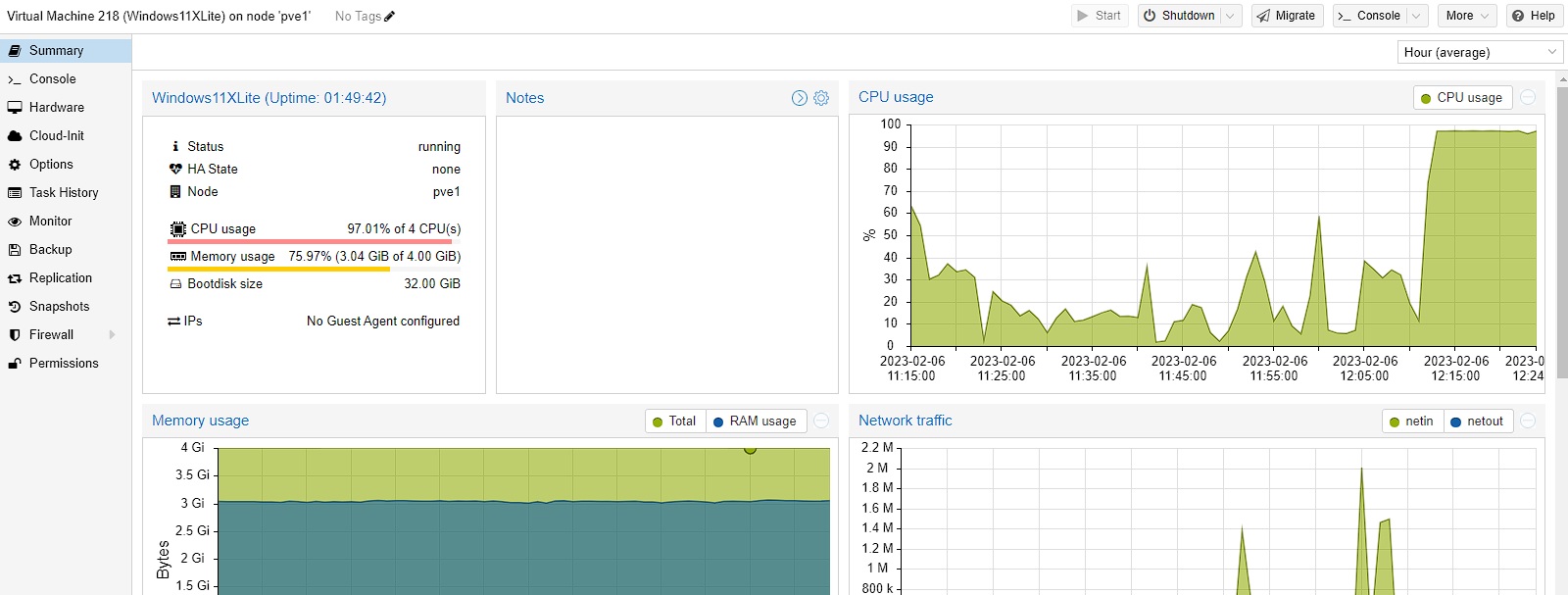Click the Migrate button
The width and height of the screenshot is (1568, 595).
click(1287, 16)
